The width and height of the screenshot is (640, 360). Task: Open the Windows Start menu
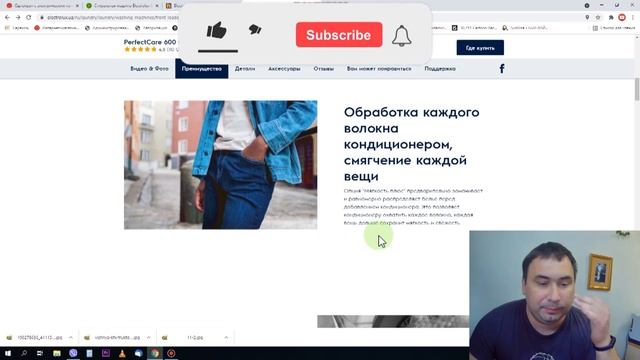[8, 353]
